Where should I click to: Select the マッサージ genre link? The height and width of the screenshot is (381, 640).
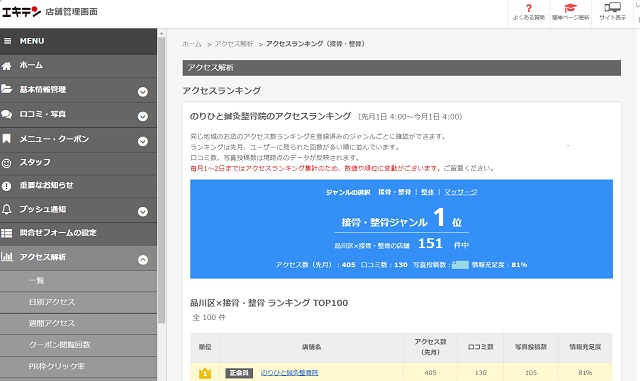[x=460, y=192]
